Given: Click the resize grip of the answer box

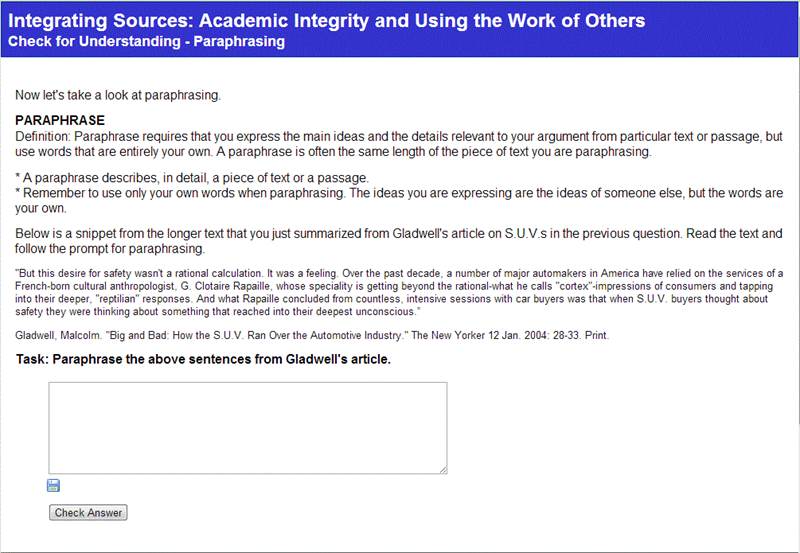Looking at the screenshot, I should coord(443,470).
